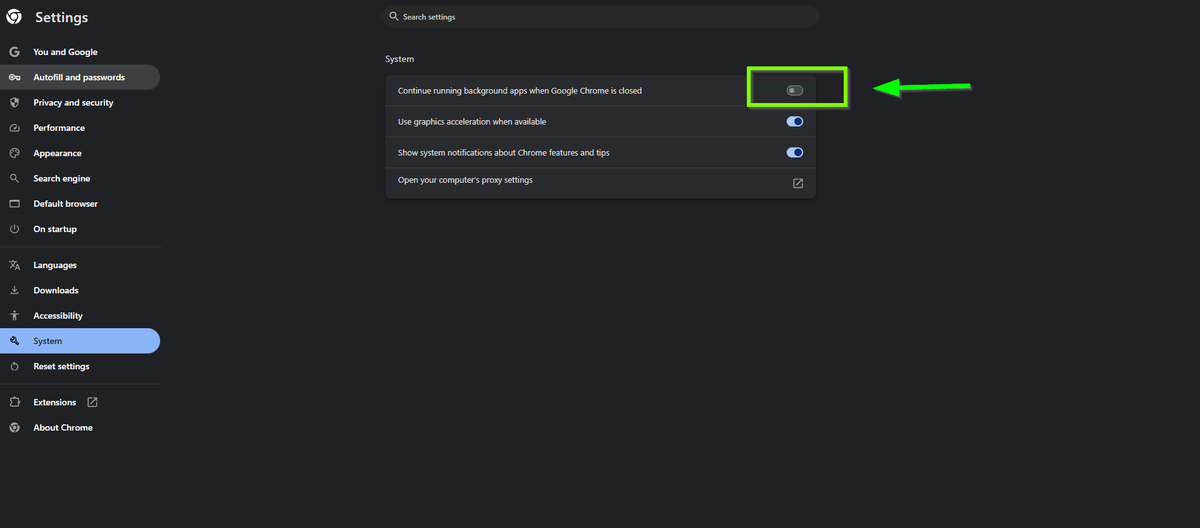Click the Google G icon in sidebar
This screenshot has height=528, width=1200.
pyautogui.click(x=14, y=52)
